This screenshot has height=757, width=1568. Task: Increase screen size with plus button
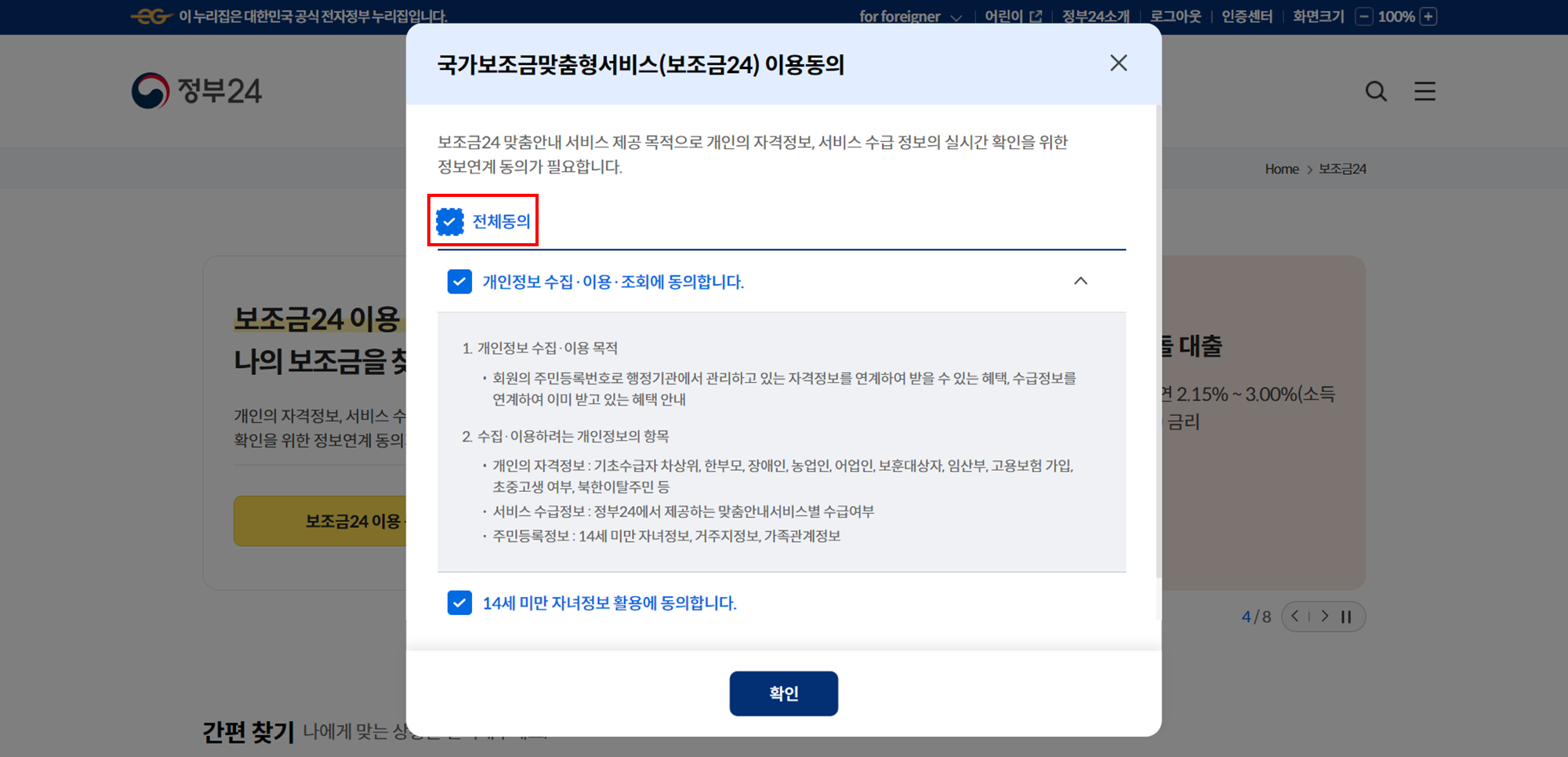click(1428, 16)
